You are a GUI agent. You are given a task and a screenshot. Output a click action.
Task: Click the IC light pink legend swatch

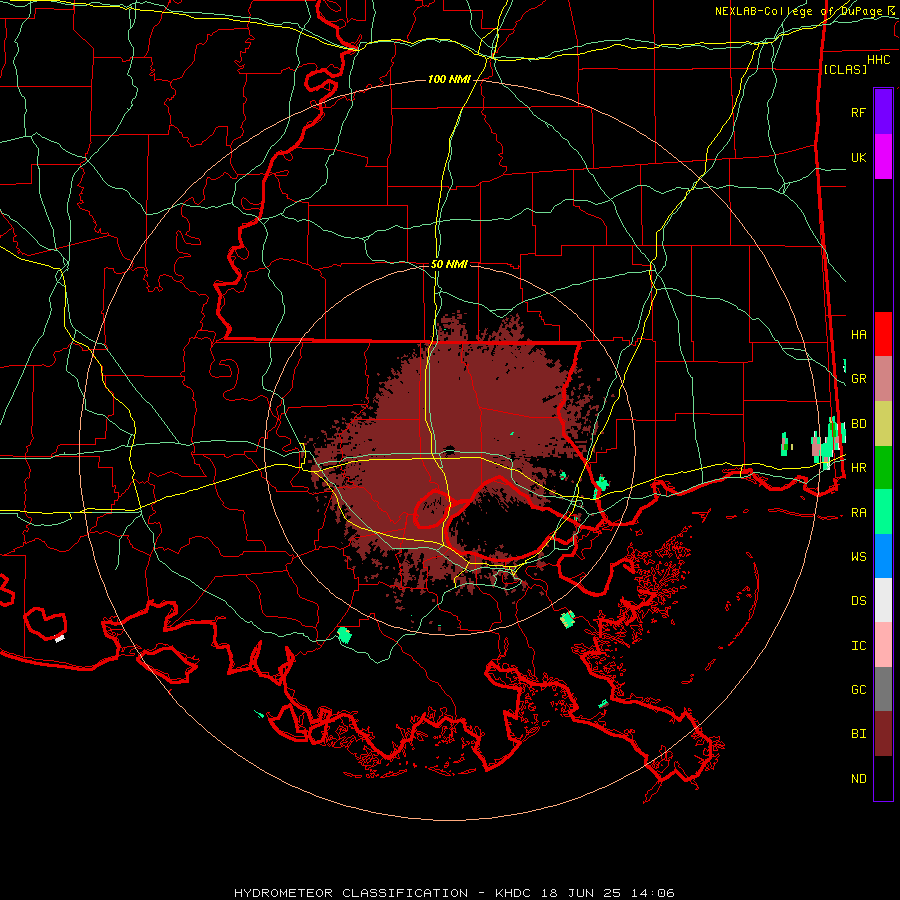pos(883,645)
